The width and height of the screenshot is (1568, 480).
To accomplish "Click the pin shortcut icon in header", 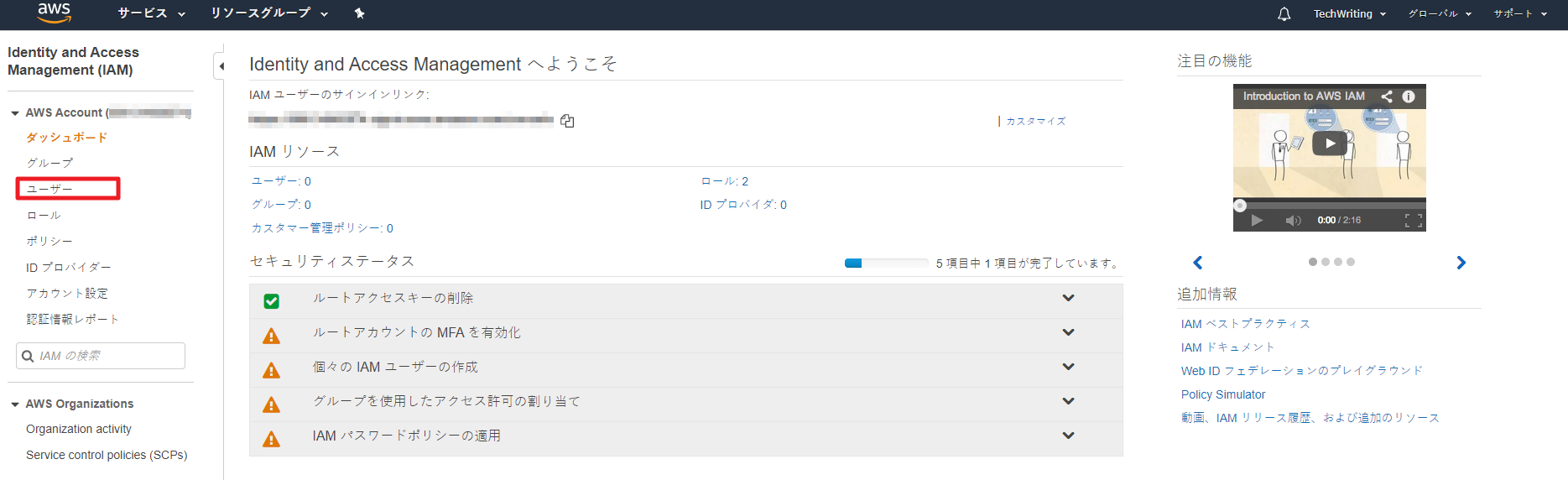I will point(359,13).
